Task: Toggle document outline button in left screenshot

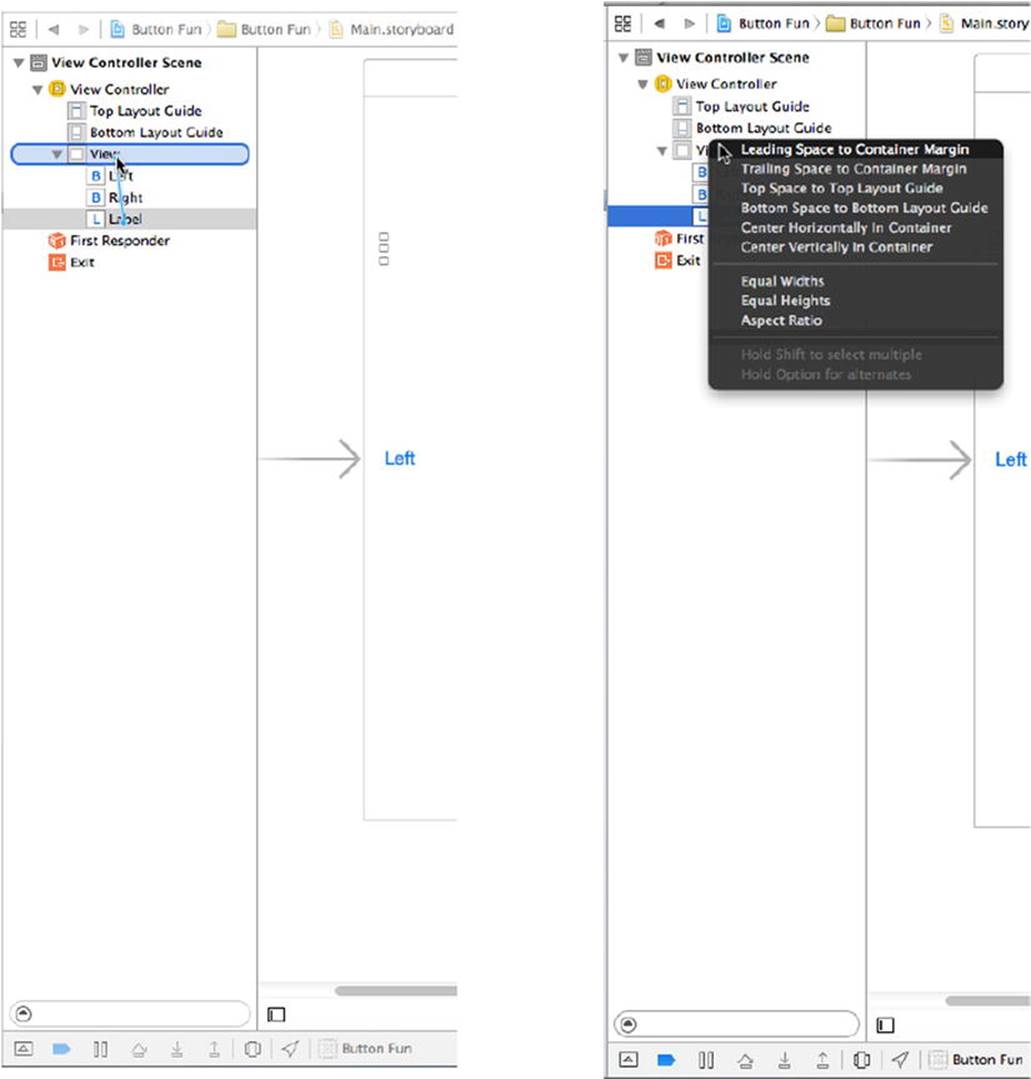Action: pyautogui.click(x=276, y=1014)
